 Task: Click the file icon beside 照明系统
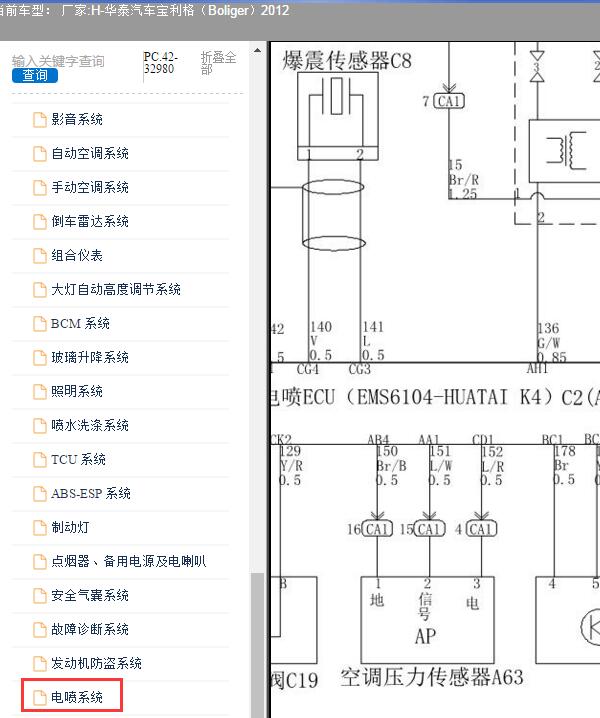click(x=40, y=391)
